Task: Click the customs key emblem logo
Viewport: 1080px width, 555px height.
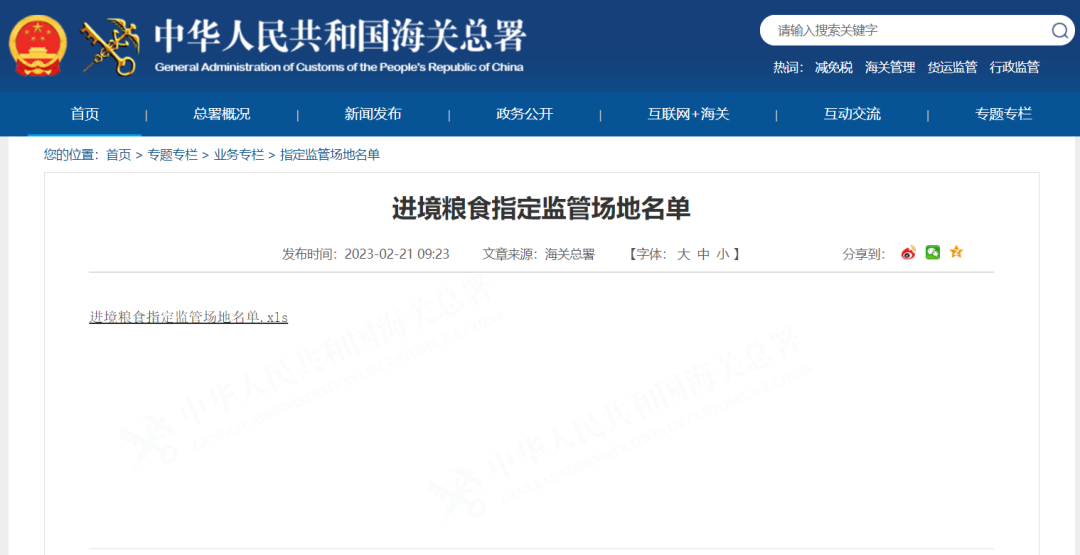Action: (x=110, y=46)
